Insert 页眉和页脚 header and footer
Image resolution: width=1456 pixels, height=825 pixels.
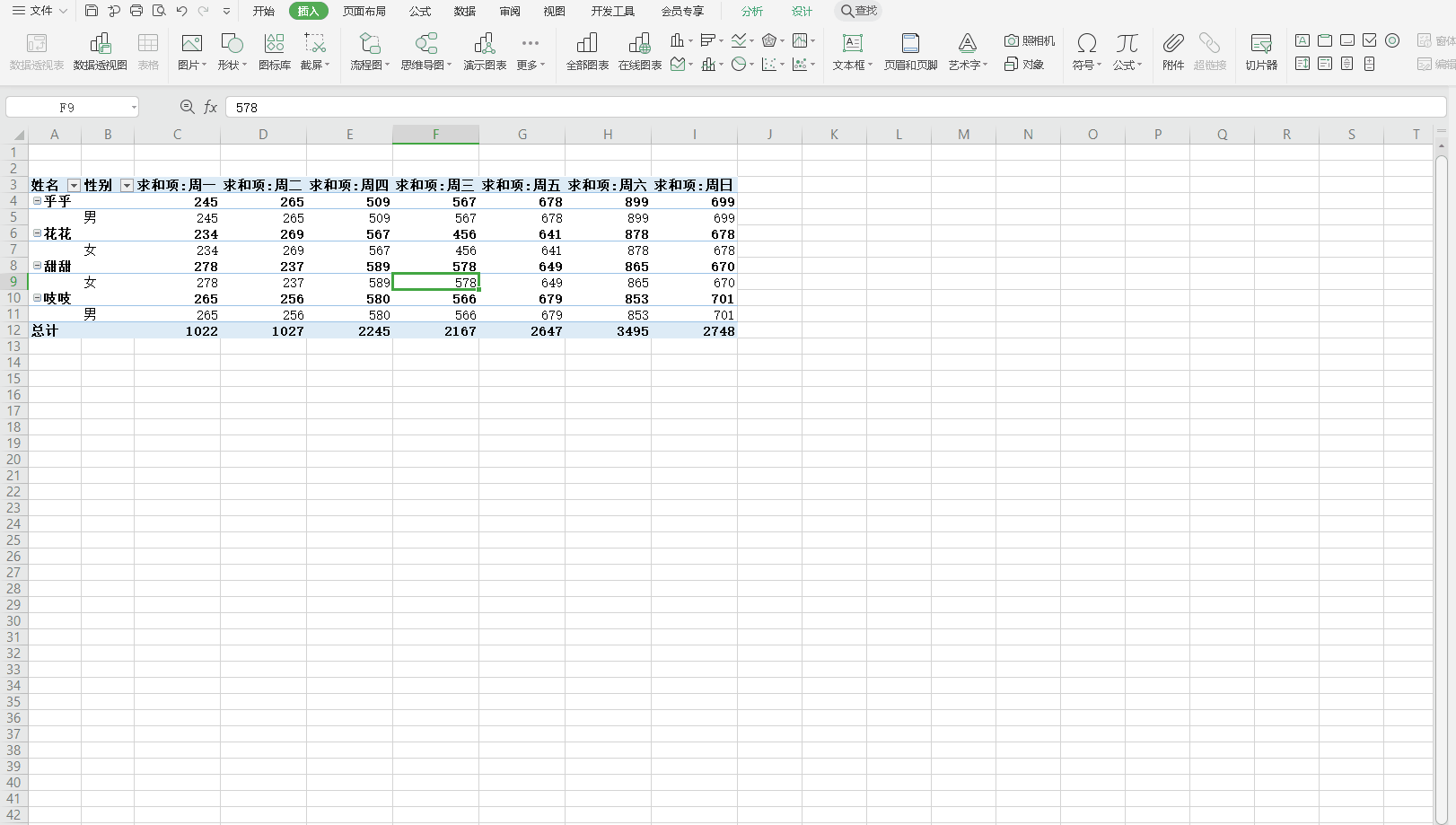910,51
